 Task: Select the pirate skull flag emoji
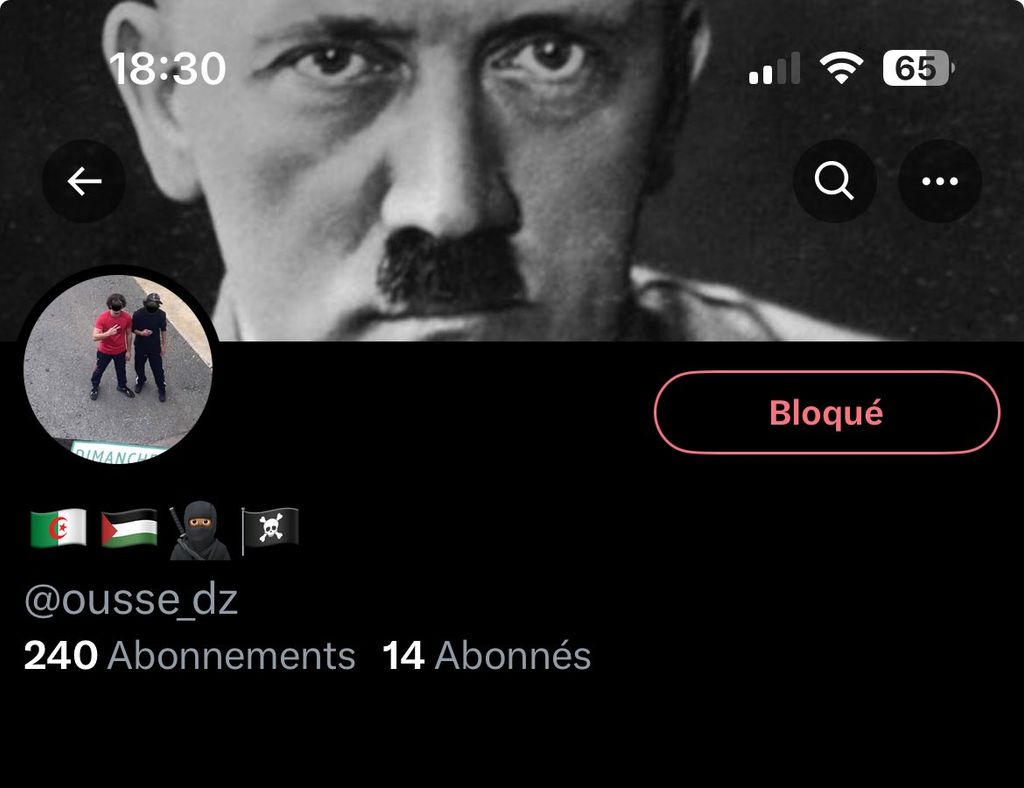(270, 529)
